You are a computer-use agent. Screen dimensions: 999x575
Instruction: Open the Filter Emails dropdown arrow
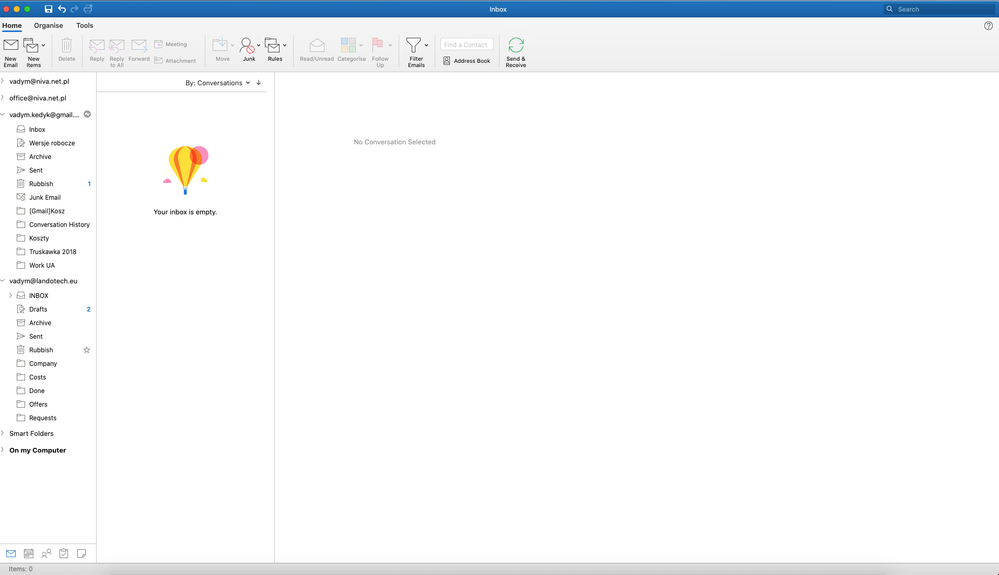coord(426,45)
